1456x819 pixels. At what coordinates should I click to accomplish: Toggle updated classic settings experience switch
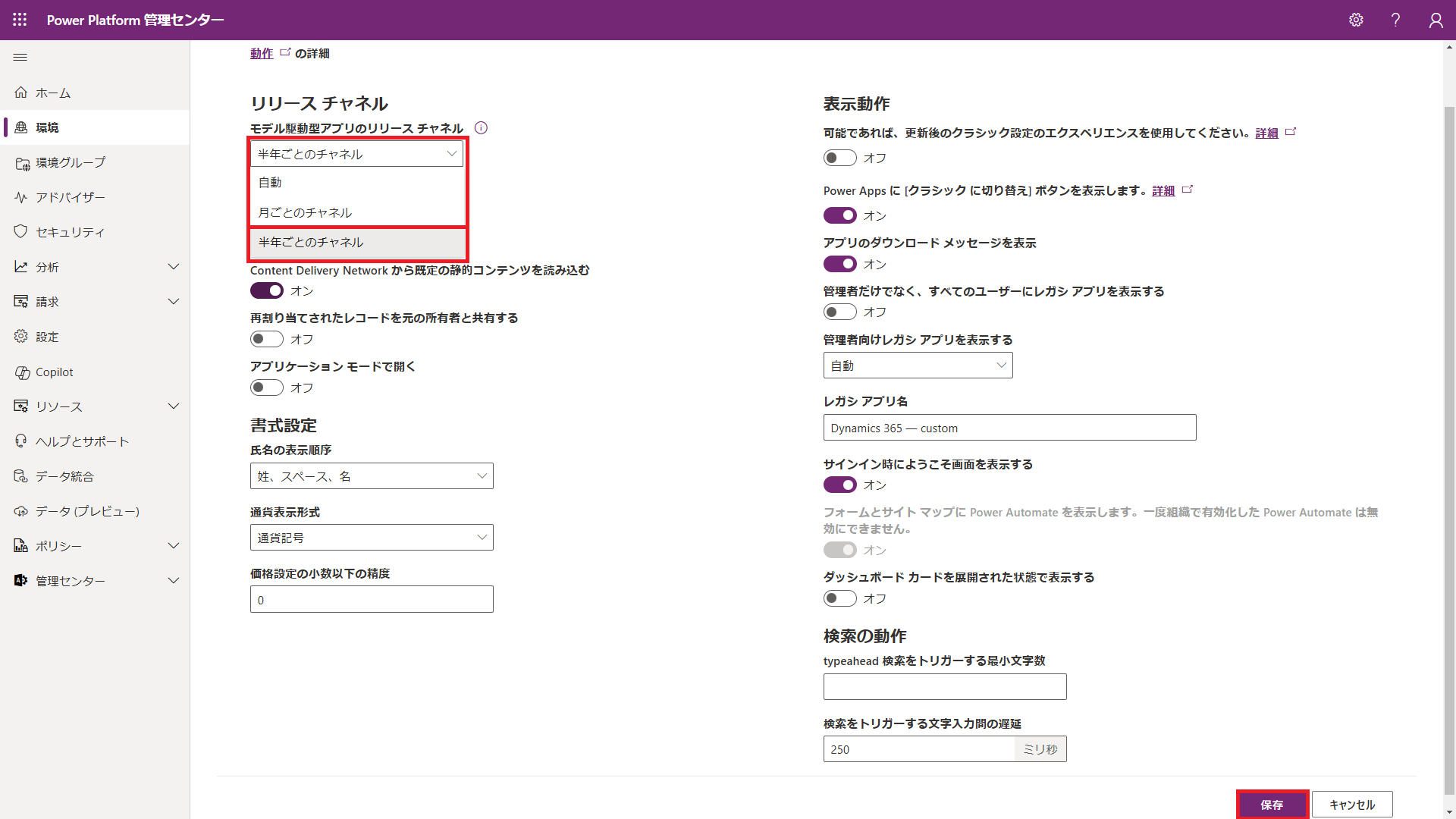pyautogui.click(x=840, y=158)
